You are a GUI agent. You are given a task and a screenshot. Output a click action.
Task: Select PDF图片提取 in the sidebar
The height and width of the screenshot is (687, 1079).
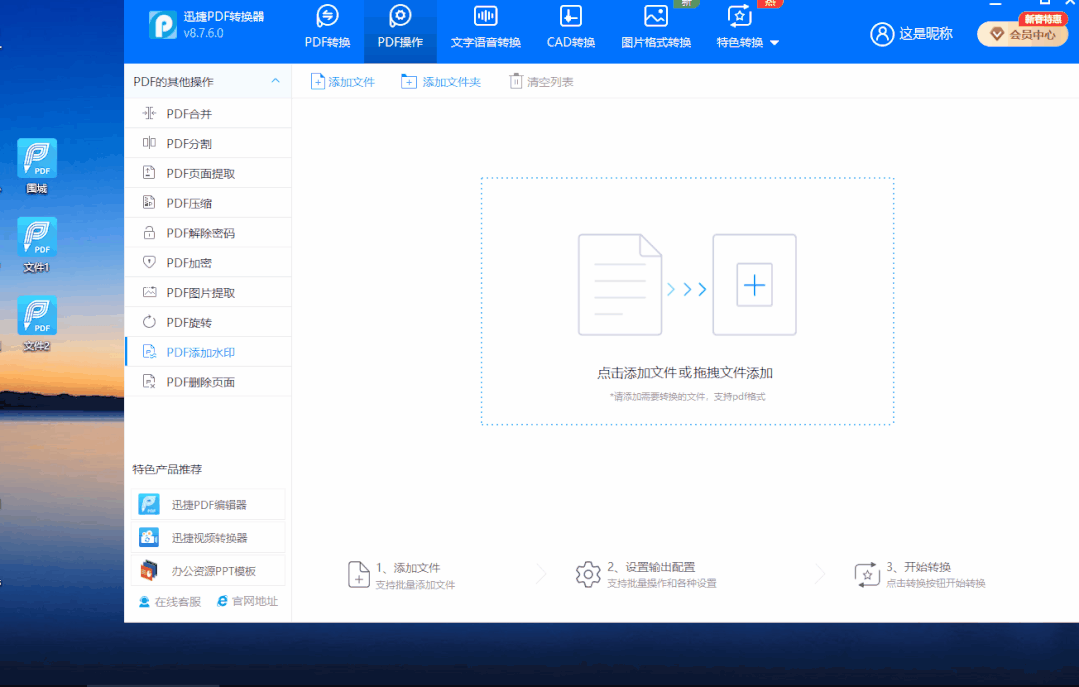pos(208,292)
